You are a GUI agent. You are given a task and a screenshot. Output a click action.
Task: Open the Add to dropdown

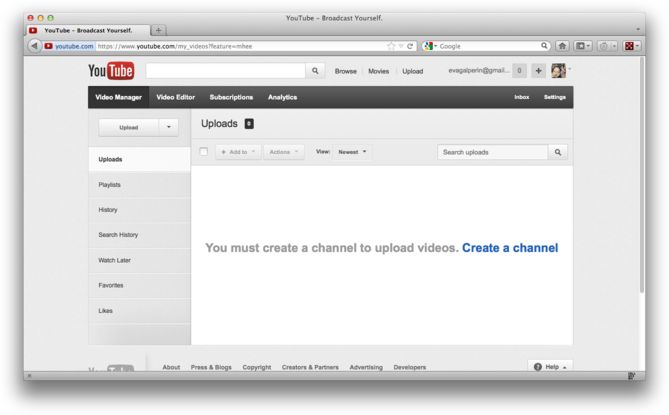(x=237, y=152)
